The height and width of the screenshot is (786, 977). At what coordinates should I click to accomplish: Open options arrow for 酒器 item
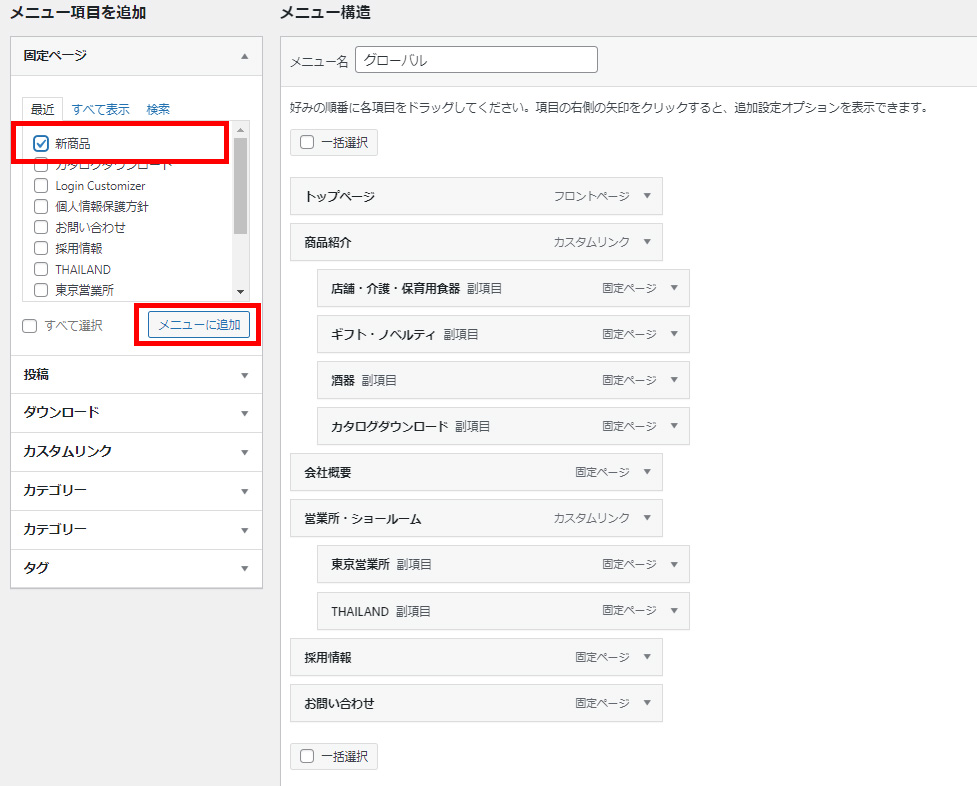click(x=674, y=381)
